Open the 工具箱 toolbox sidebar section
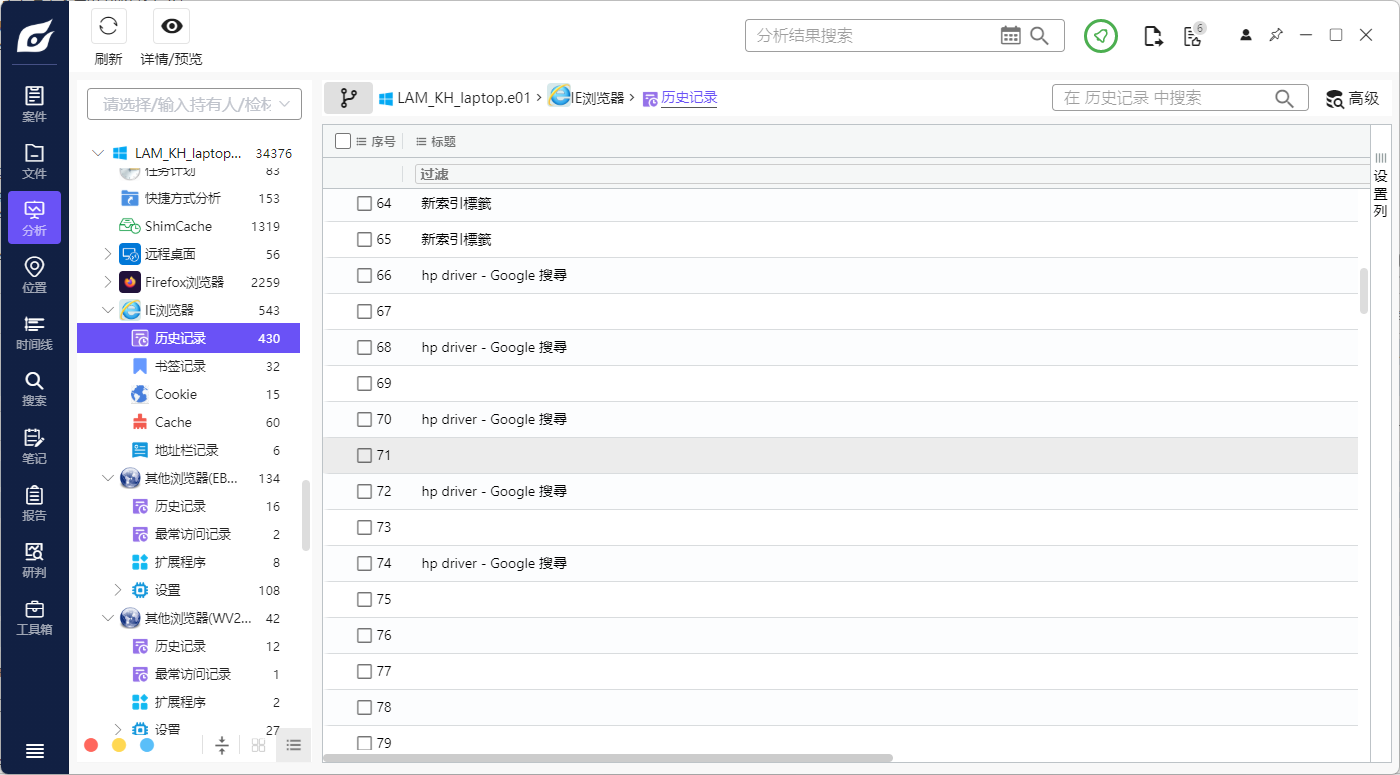The height and width of the screenshot is (775, 1400). [x=34, y=617]
